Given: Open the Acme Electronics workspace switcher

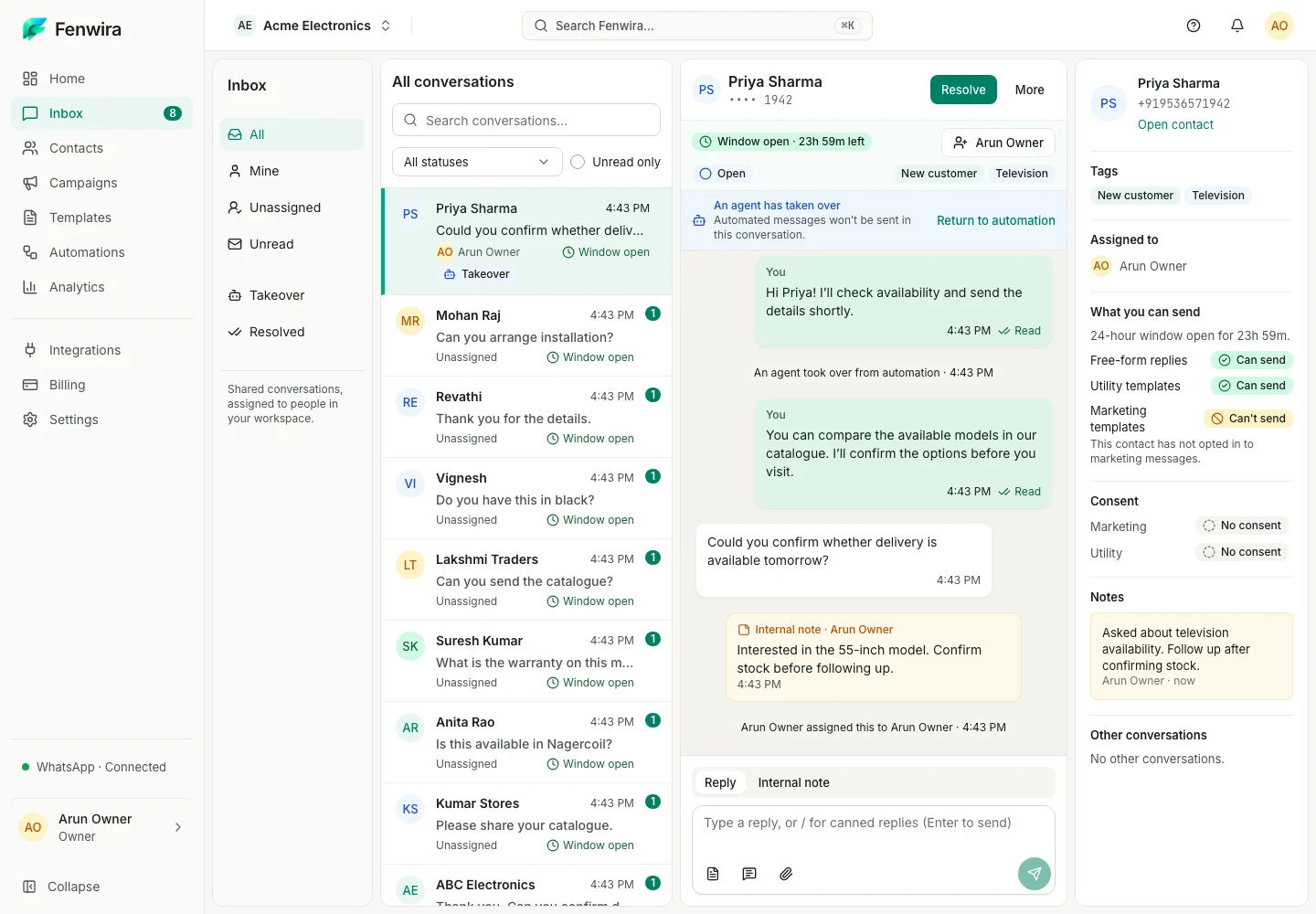Looking at the screenshot, I should [x=314, y=26].
